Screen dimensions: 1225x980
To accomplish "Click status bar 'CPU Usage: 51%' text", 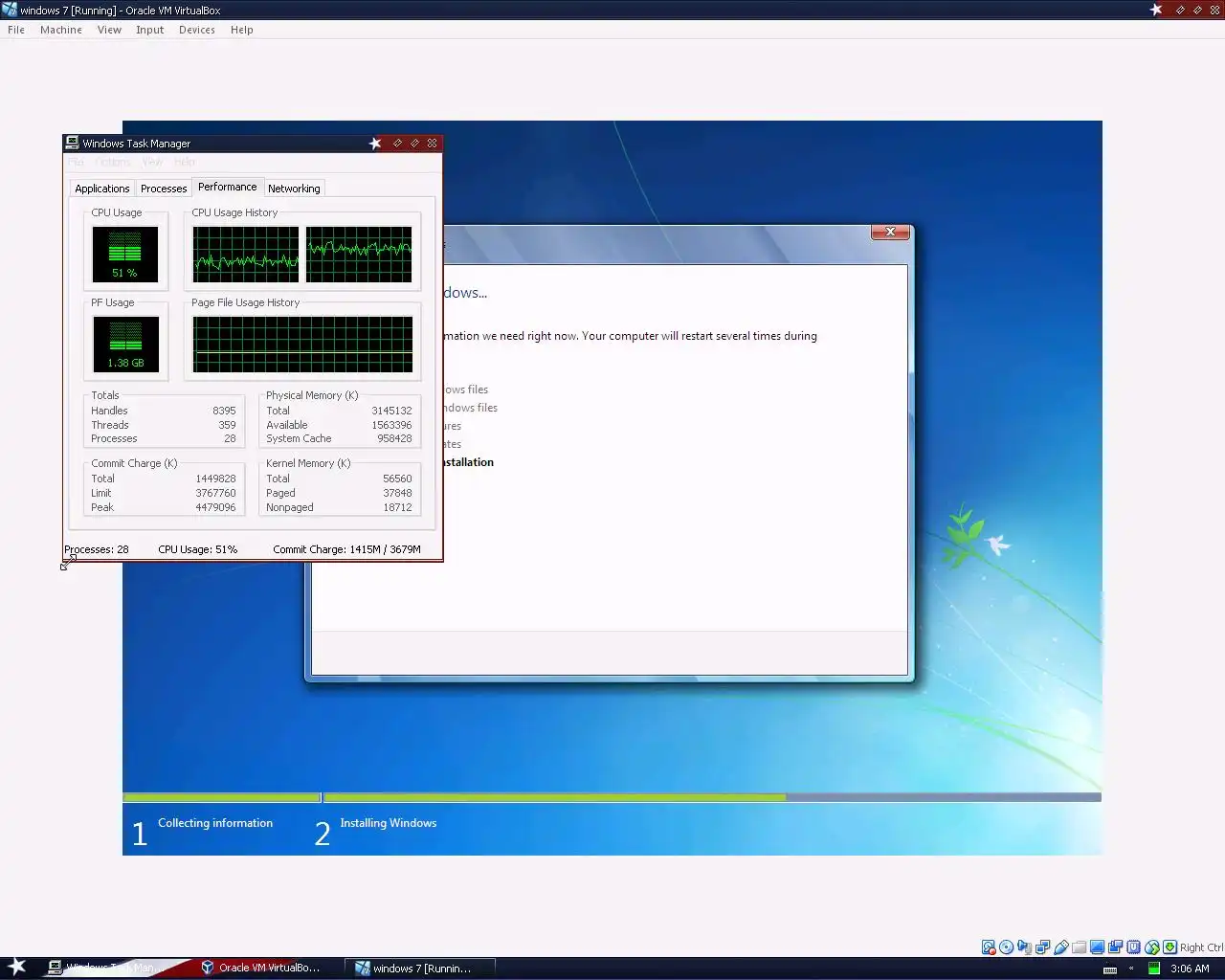I will pyautogui.click(x=198, y=549).
